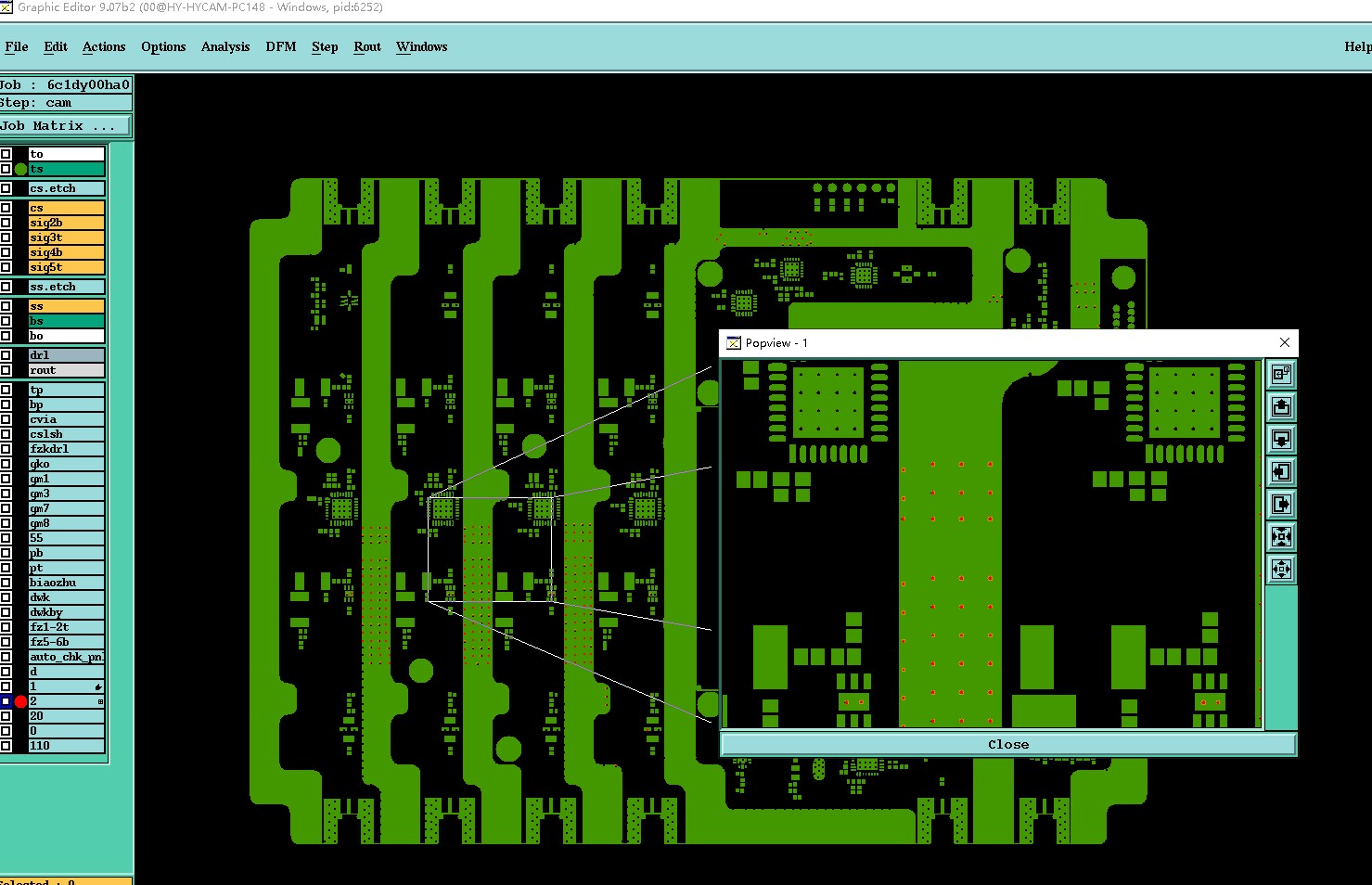Viewport: 1372px width, 885px height.
Task: Toggle checkbox for layer 2
Action: (x=6, y=701)
